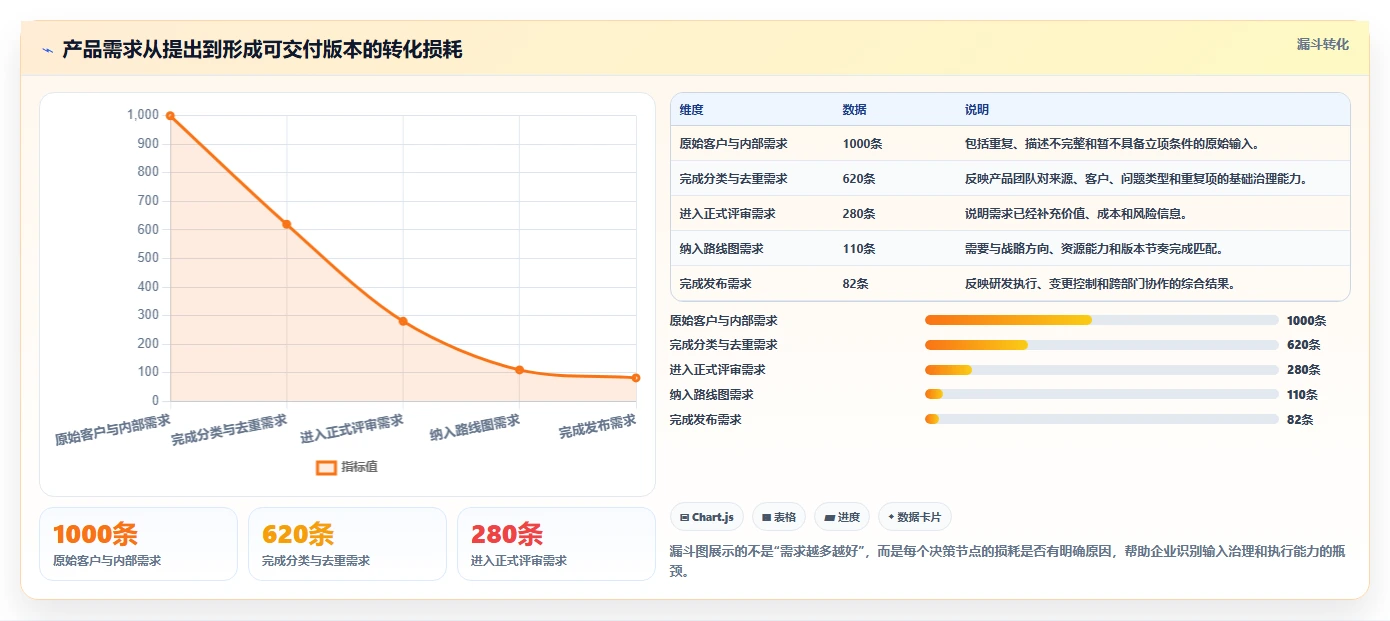Click the chart point for 纳入路线图需求
The height and width of the screenshot is (621, 1390).
519,370
